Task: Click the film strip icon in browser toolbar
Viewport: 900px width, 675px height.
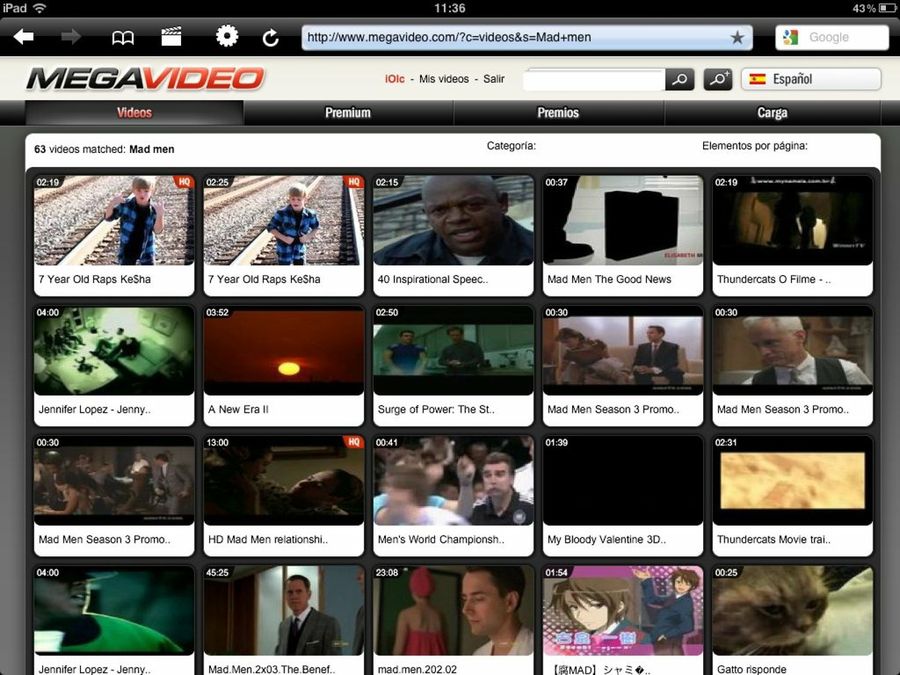Action: pyautogui.click(x=170, y=37)
